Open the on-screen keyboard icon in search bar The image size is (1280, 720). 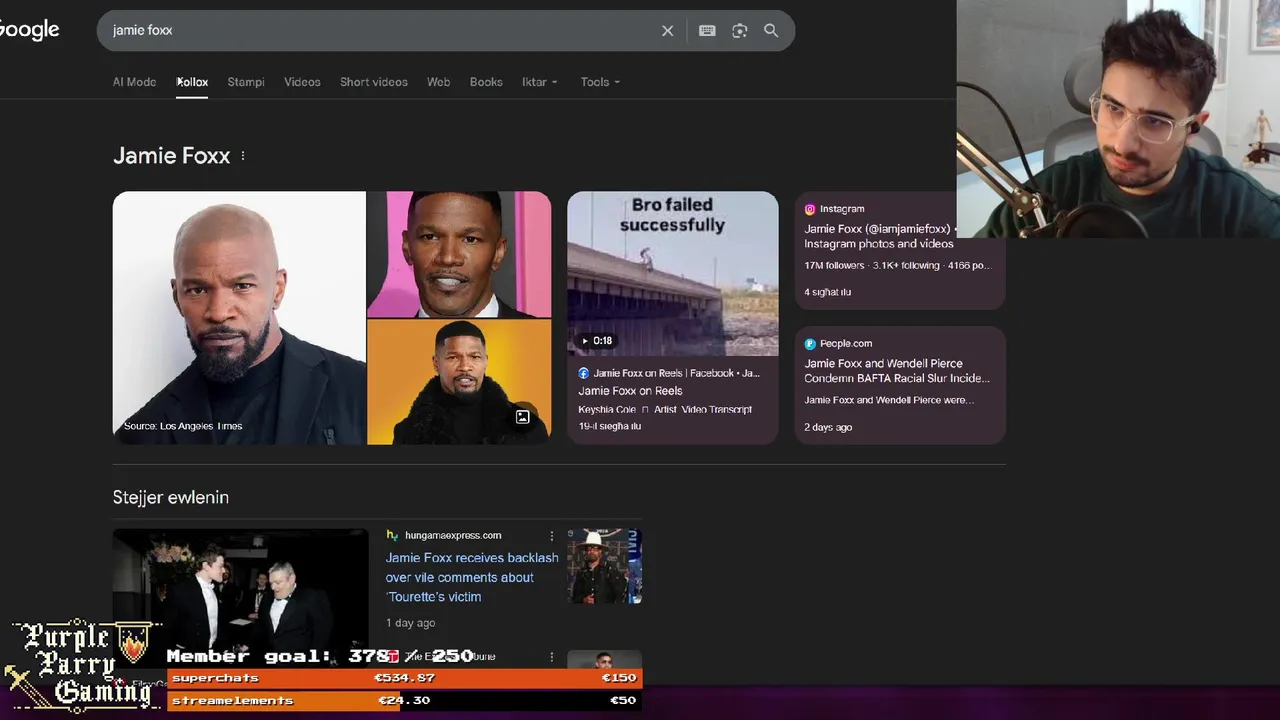(x=707, y=31)
